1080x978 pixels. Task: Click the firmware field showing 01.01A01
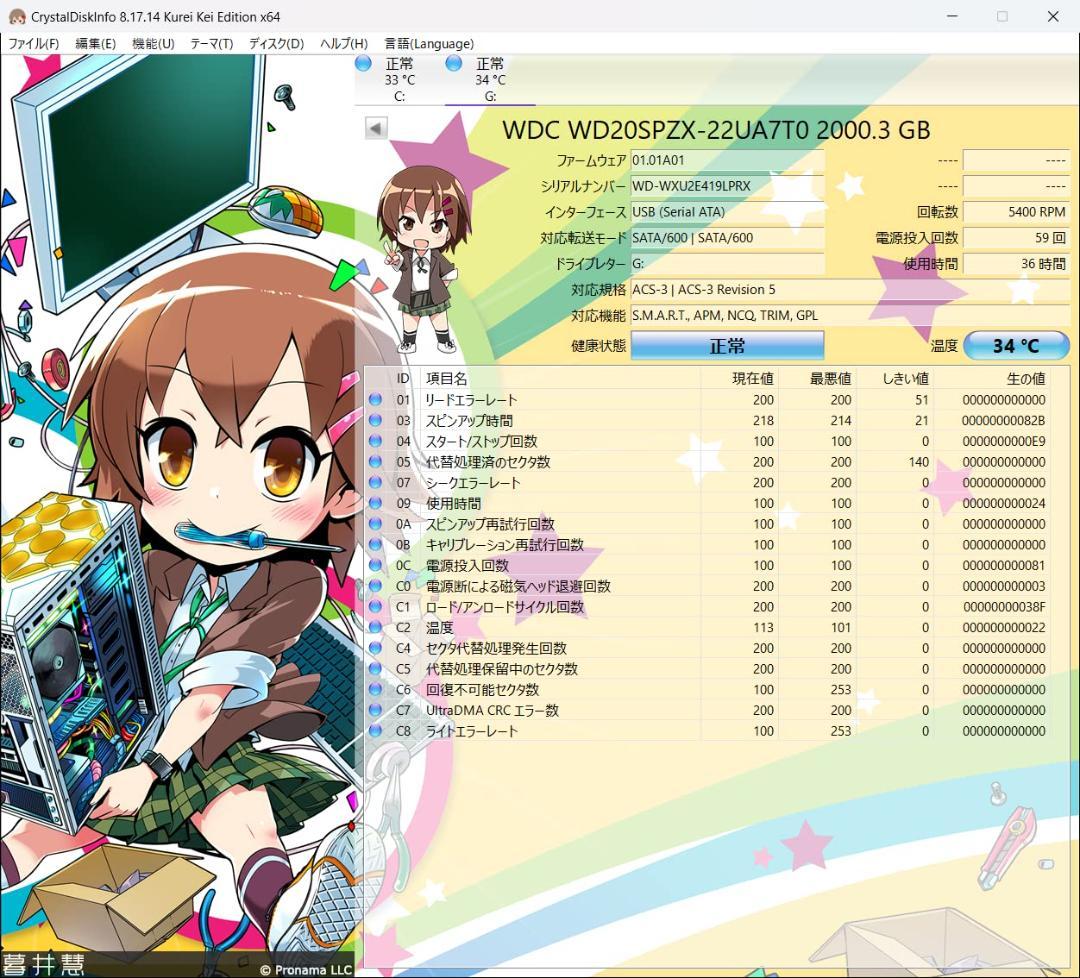[727, 160]
